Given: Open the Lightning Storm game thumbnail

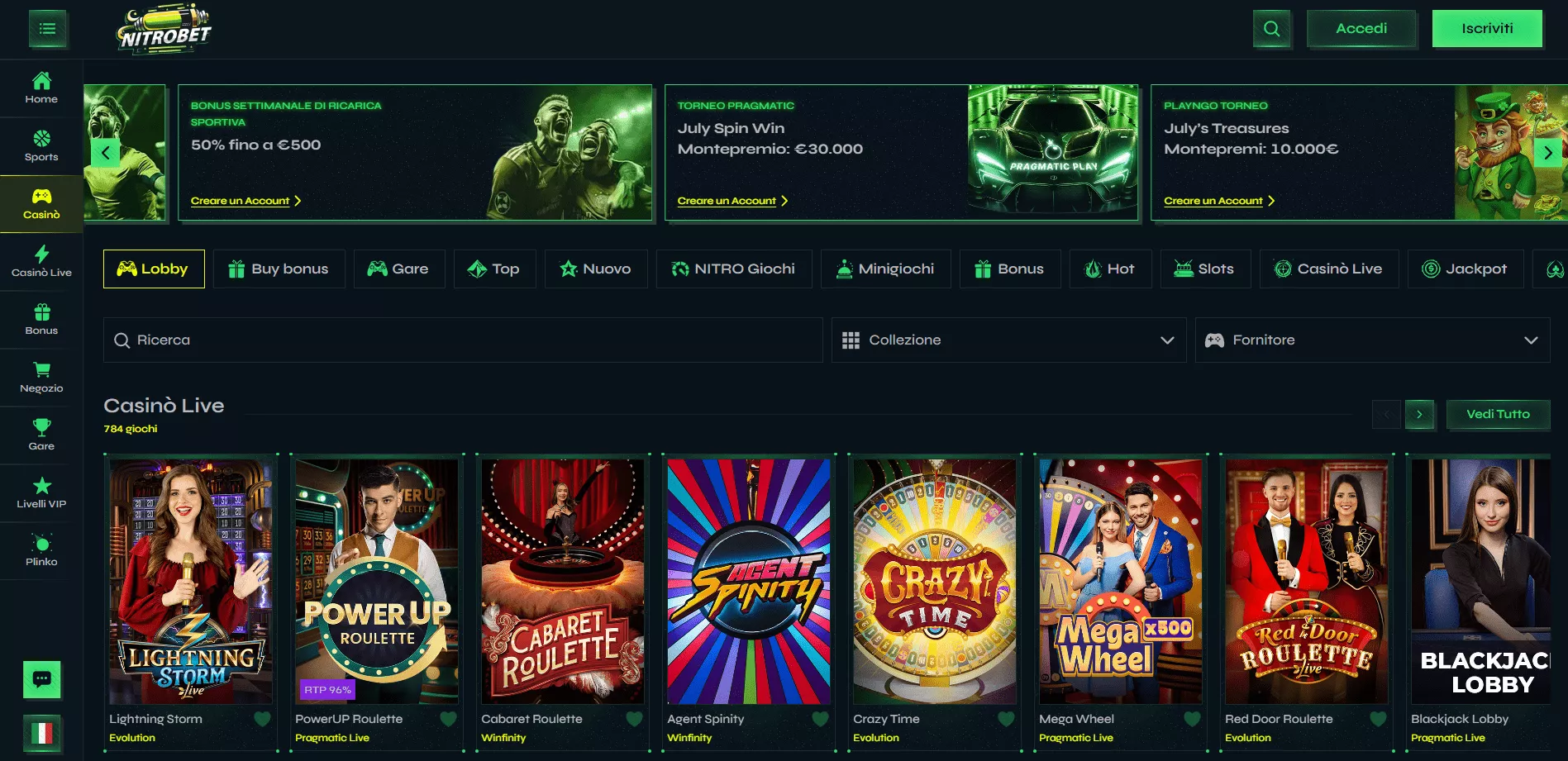Looking at the screenshot, I should [191, 582].
